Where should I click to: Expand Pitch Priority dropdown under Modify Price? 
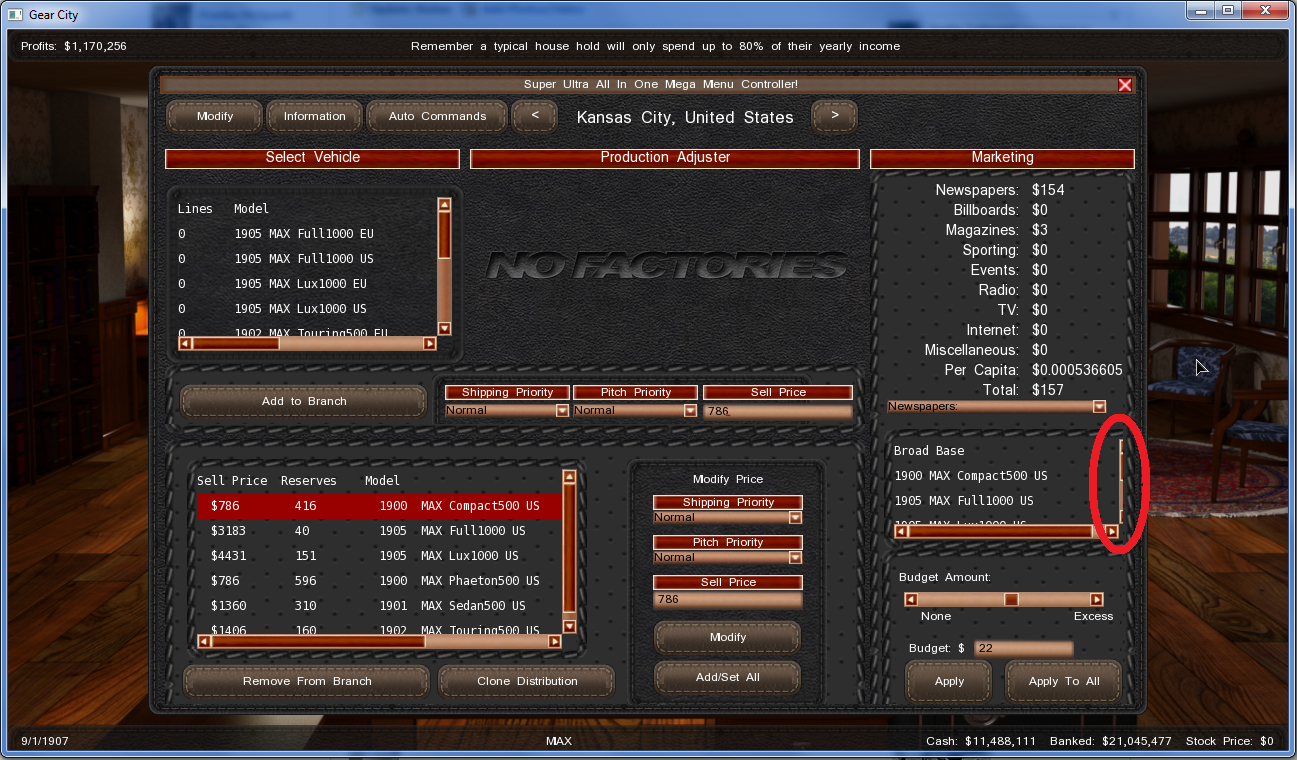point(795,558)
